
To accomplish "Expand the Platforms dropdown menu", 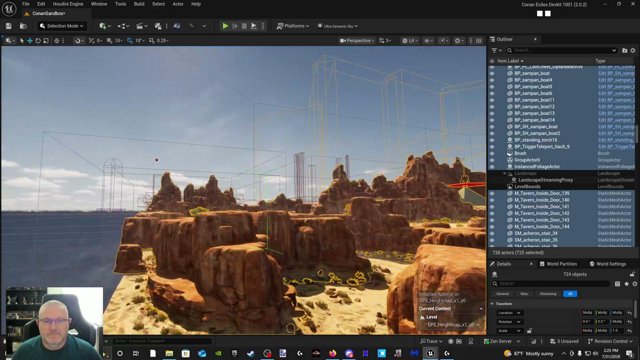I will click(x=293, y=26).
